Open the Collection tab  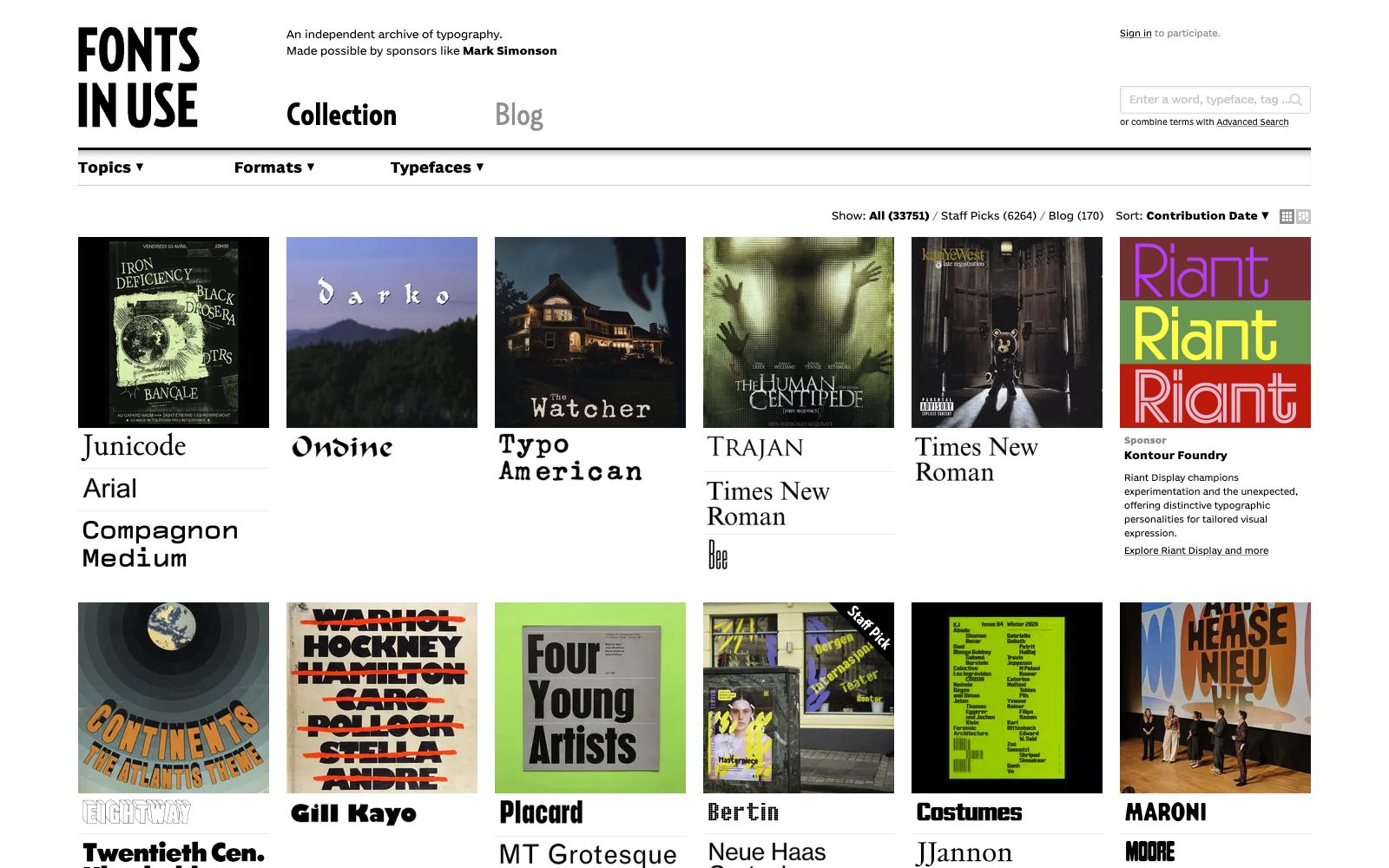click(341, 115)
